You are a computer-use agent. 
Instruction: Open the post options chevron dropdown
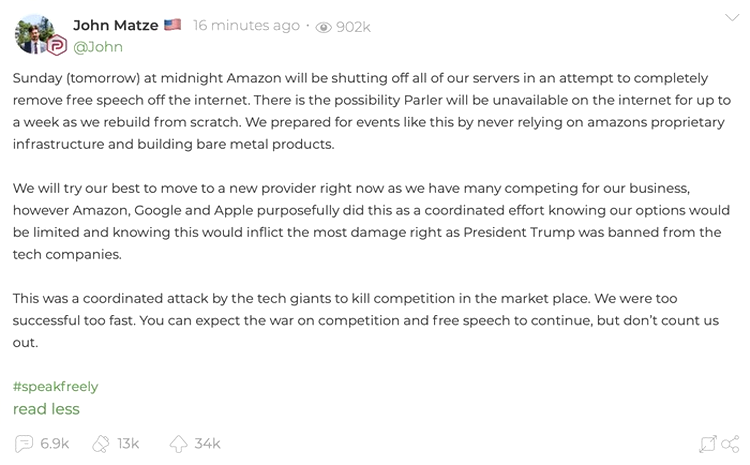click(x=731, y=16)
